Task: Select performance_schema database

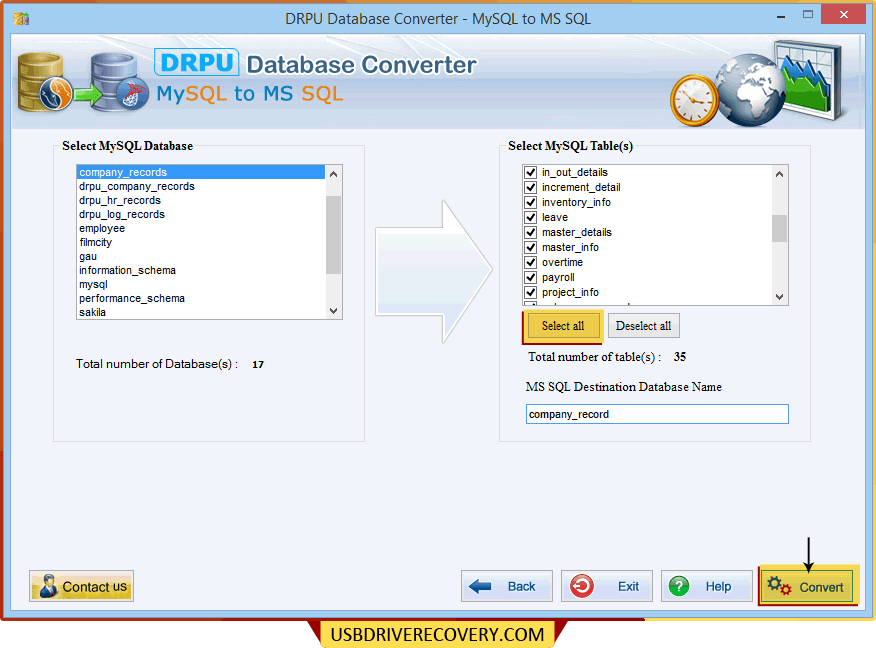Action: pyautogui.click(x=201, y=298)
